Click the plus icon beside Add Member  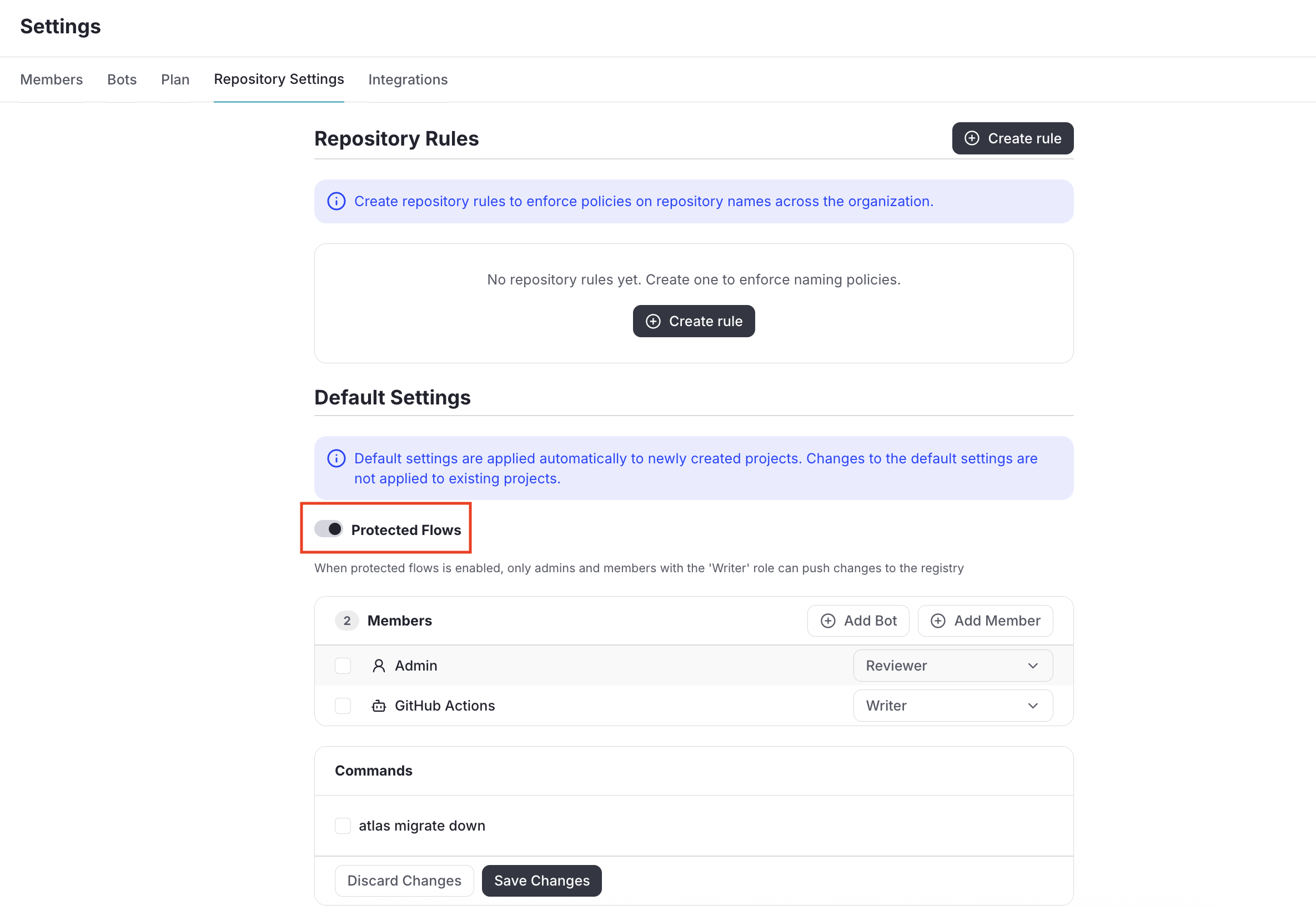tap(938, 621)
